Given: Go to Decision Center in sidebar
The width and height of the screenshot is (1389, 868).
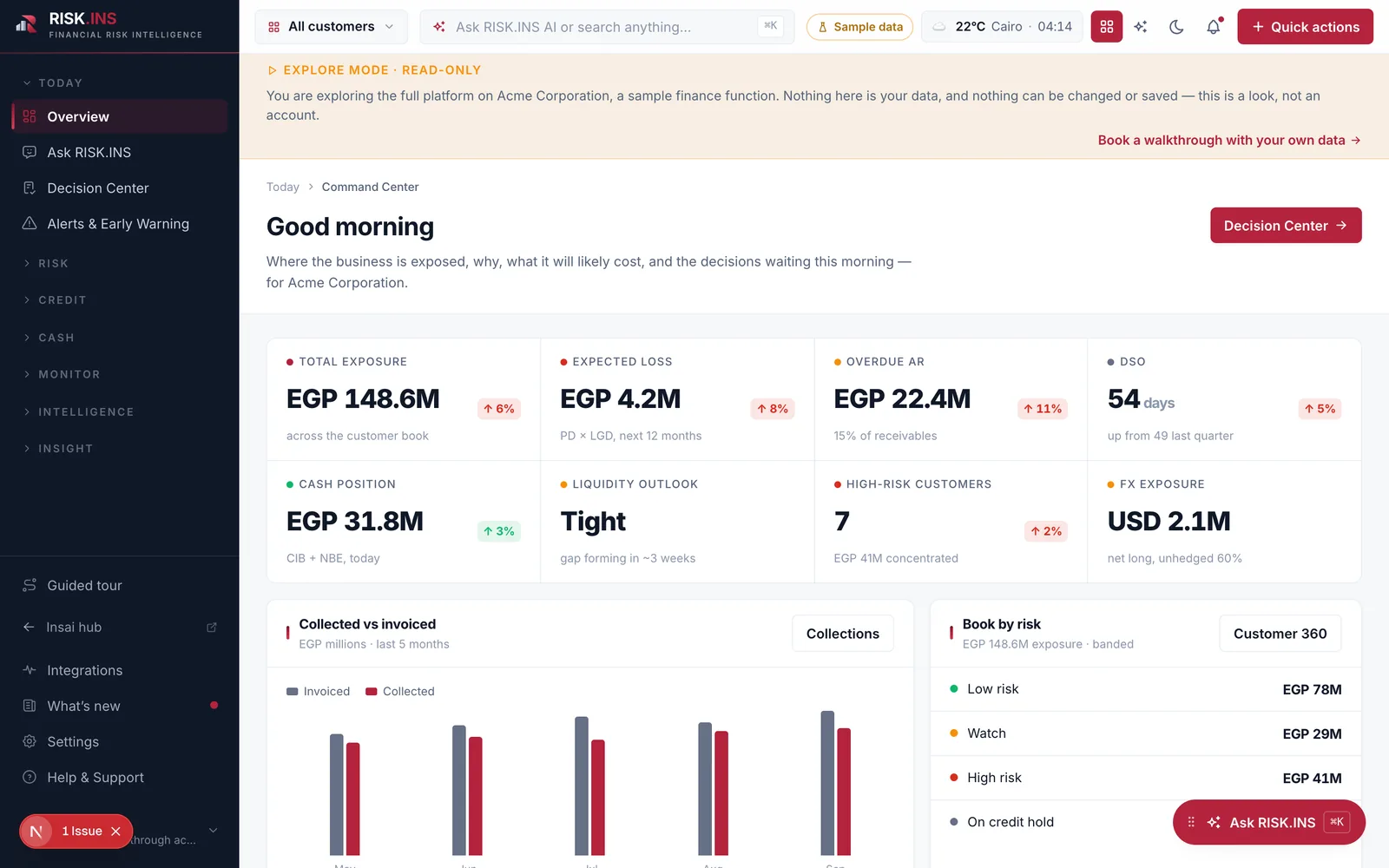Looking at the screenshot, I should coord(120,187).
